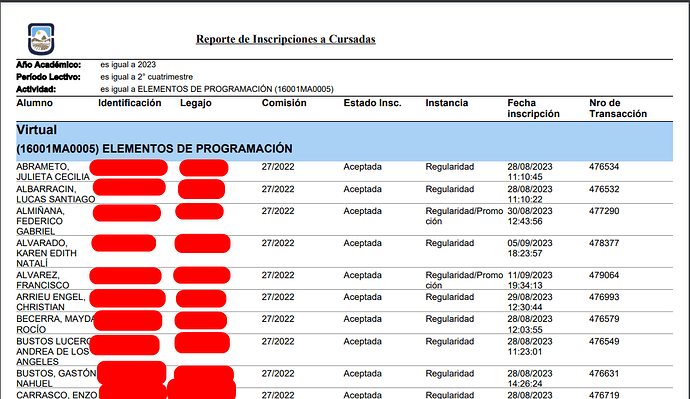Viewport: 690px width, 399px height.
Task: Click the 'Nro de Transacción' column header
Action: [x=618, y=109]
